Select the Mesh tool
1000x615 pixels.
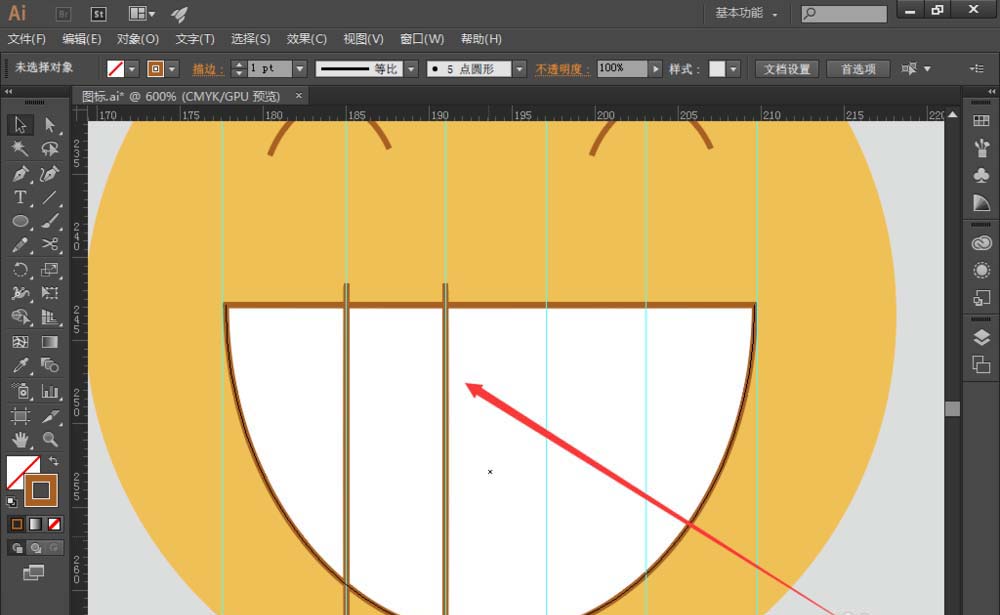(x=20, y=342)
